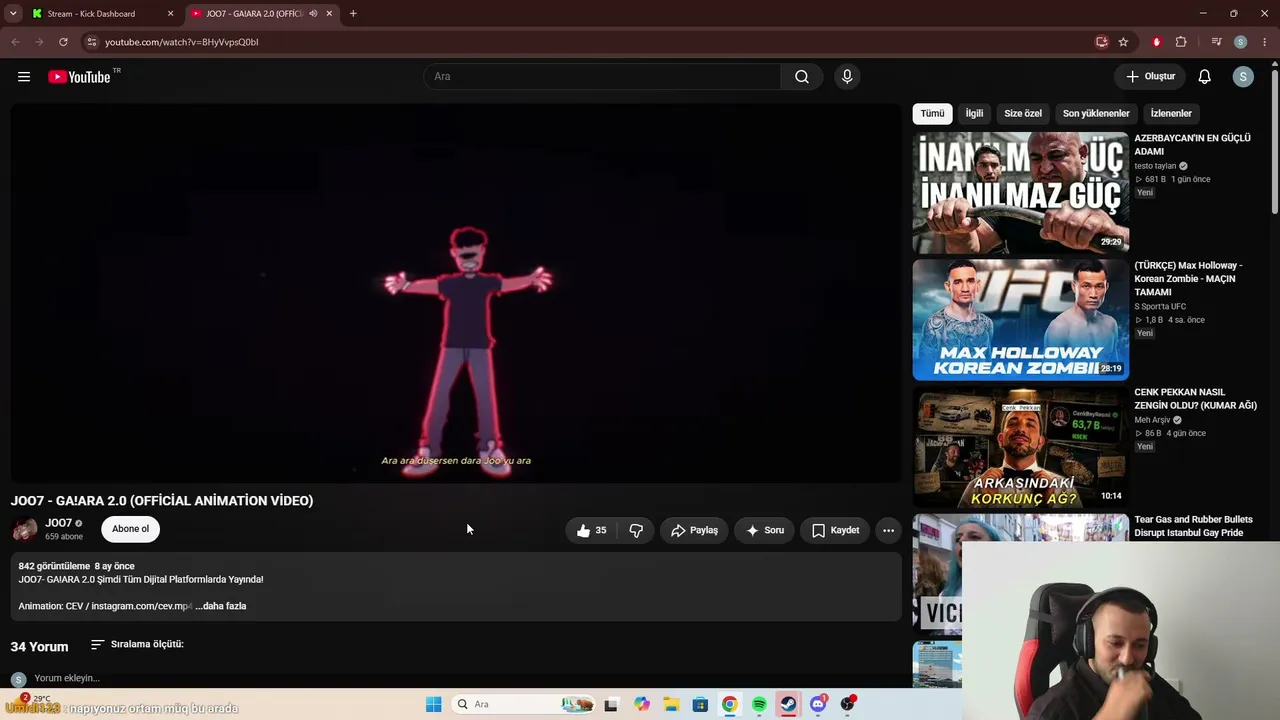This screenshot has width=1280, height=720.
Task: View site information in address bar
Action: 91,42
